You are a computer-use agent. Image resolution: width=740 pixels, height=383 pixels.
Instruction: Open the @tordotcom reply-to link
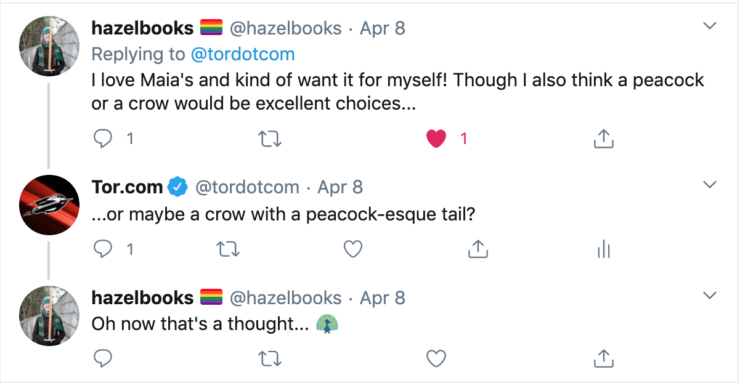coord(243,54)
